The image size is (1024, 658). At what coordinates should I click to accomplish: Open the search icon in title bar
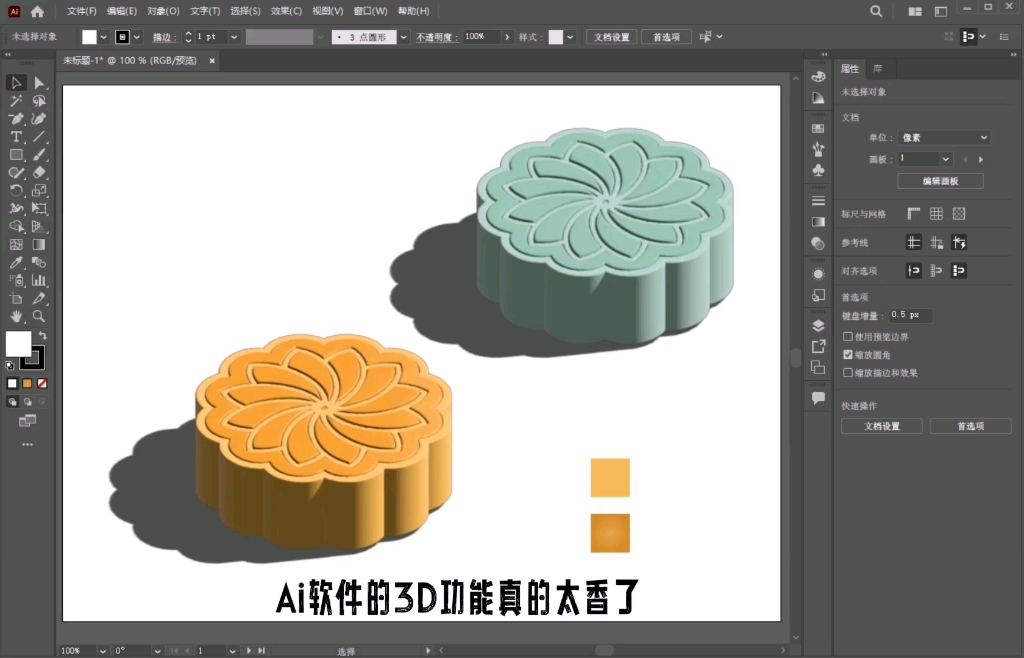tap(876, 11)
